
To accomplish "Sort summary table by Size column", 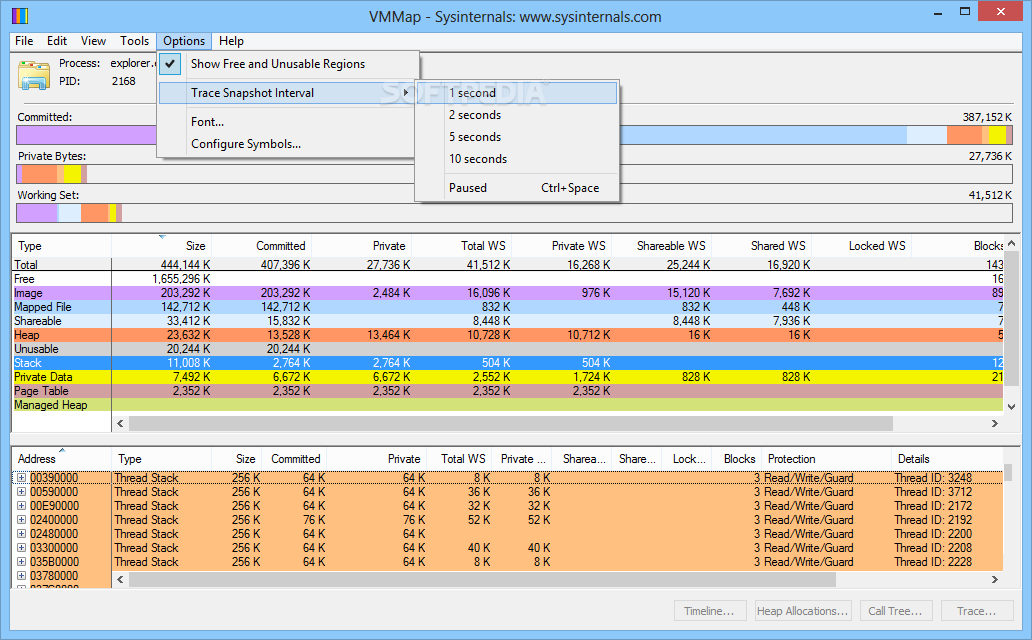I will [x=161, y=246].
